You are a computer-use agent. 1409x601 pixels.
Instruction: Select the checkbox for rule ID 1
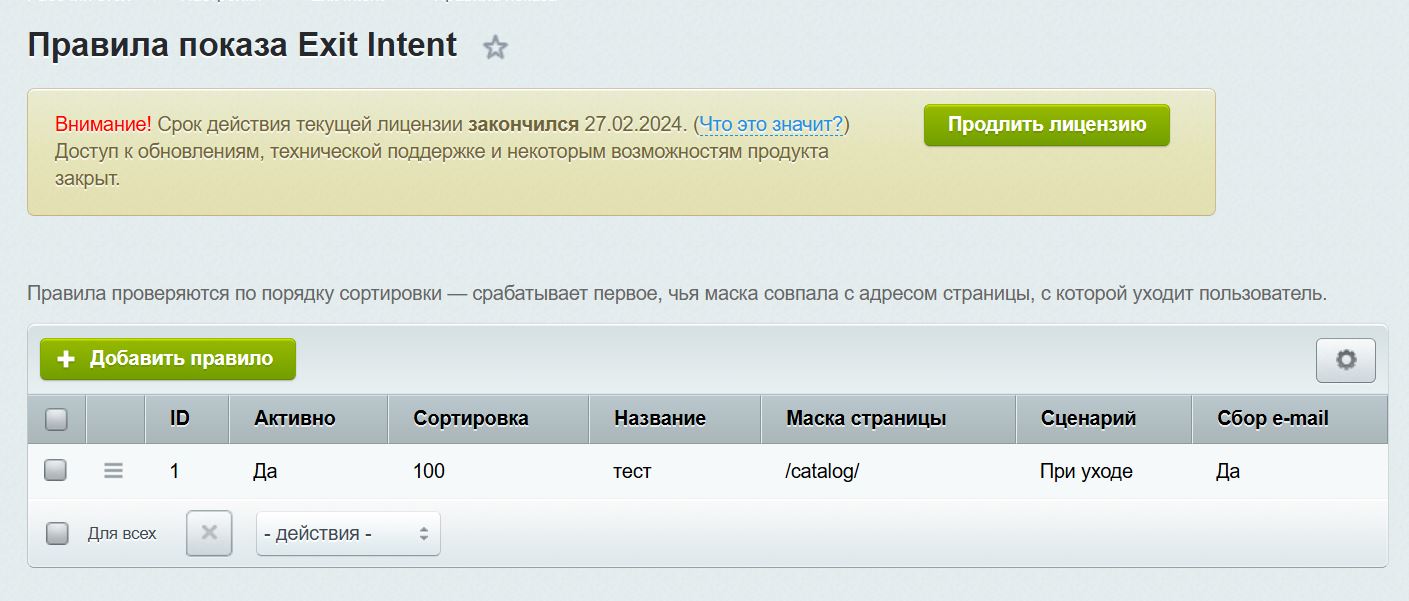(x=55, y=470)
